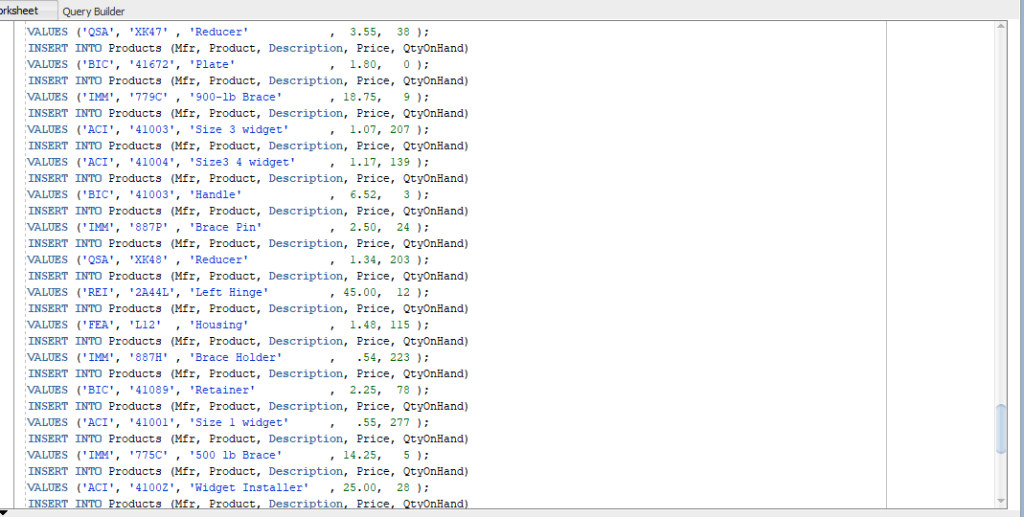Image resolution: width=1024 pixels, height=517 pixels.
Task: Click the 'Brace Pin' description
Action: click(225, 228)
